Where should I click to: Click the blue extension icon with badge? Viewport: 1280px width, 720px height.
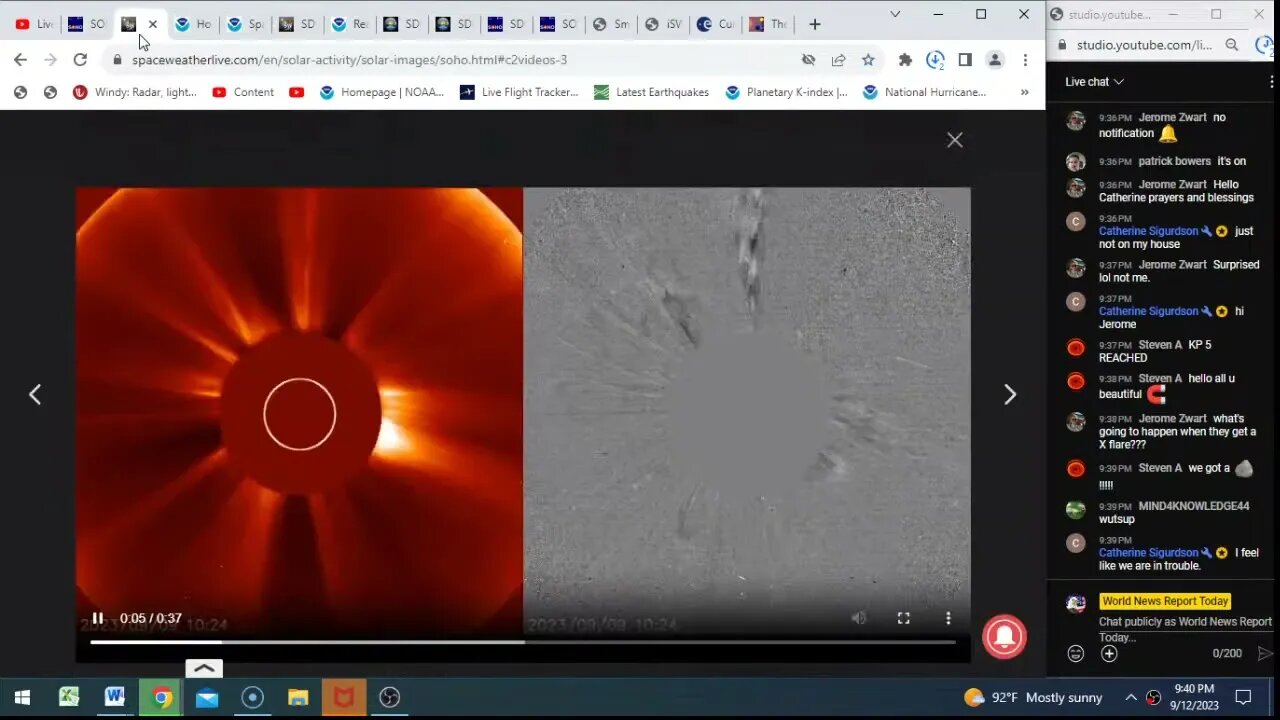tap(935, 60)
